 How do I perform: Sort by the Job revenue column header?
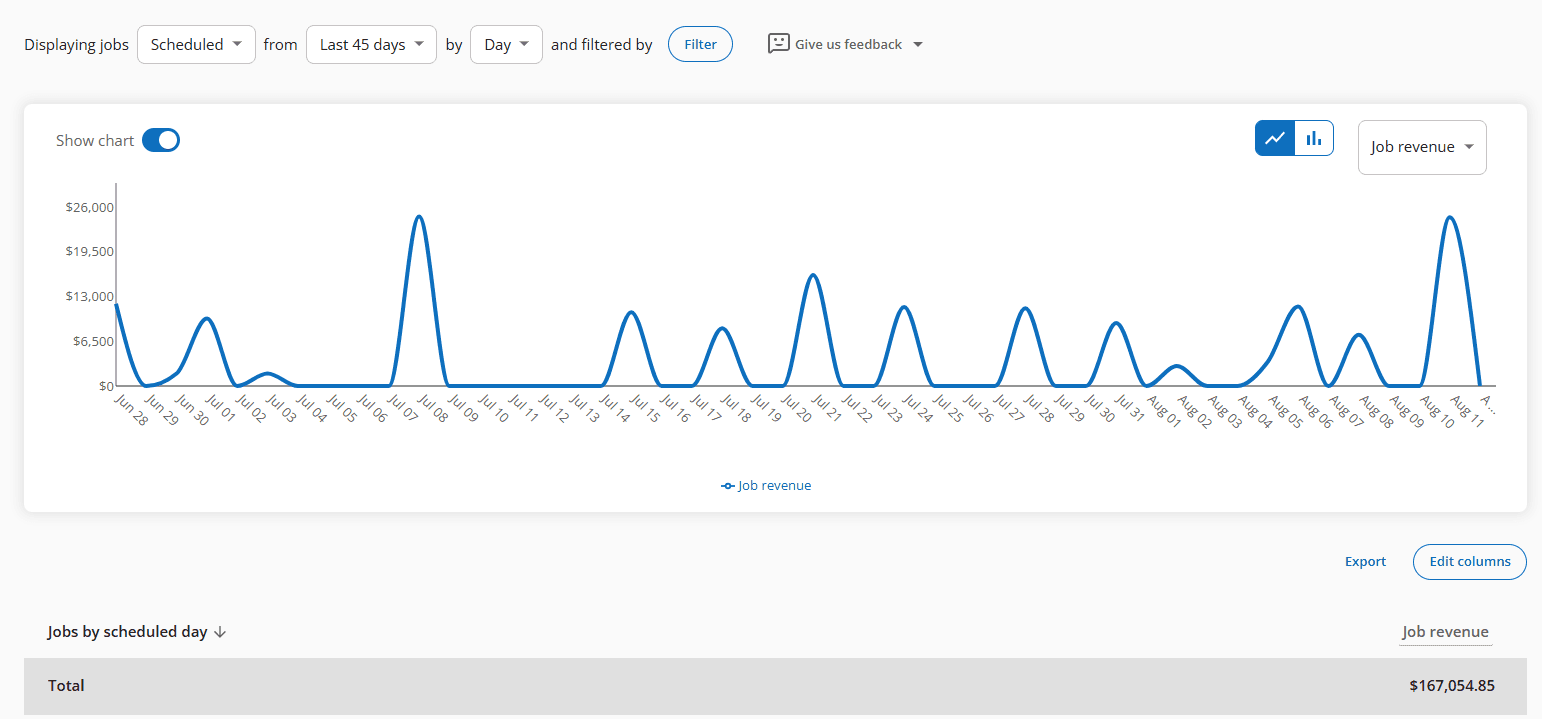(1445, 631)
